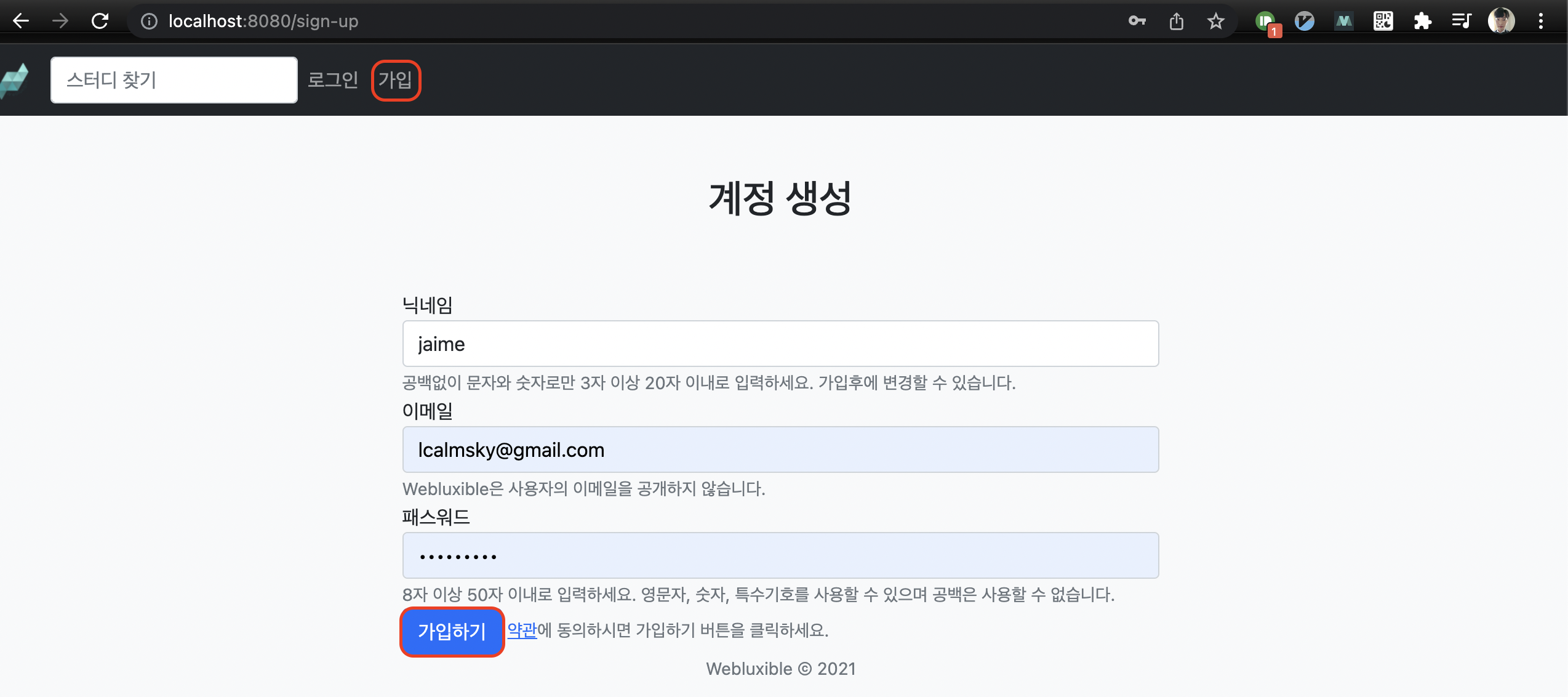Go to the 로그인 nav link
This screenshot has height=697, width=1568.
(x=332, y=80)
